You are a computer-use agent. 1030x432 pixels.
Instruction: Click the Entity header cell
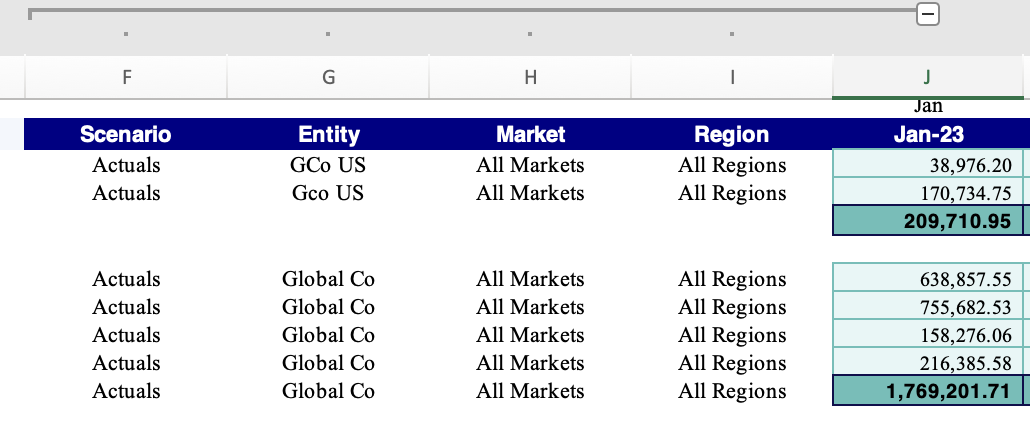click(328, 135)
